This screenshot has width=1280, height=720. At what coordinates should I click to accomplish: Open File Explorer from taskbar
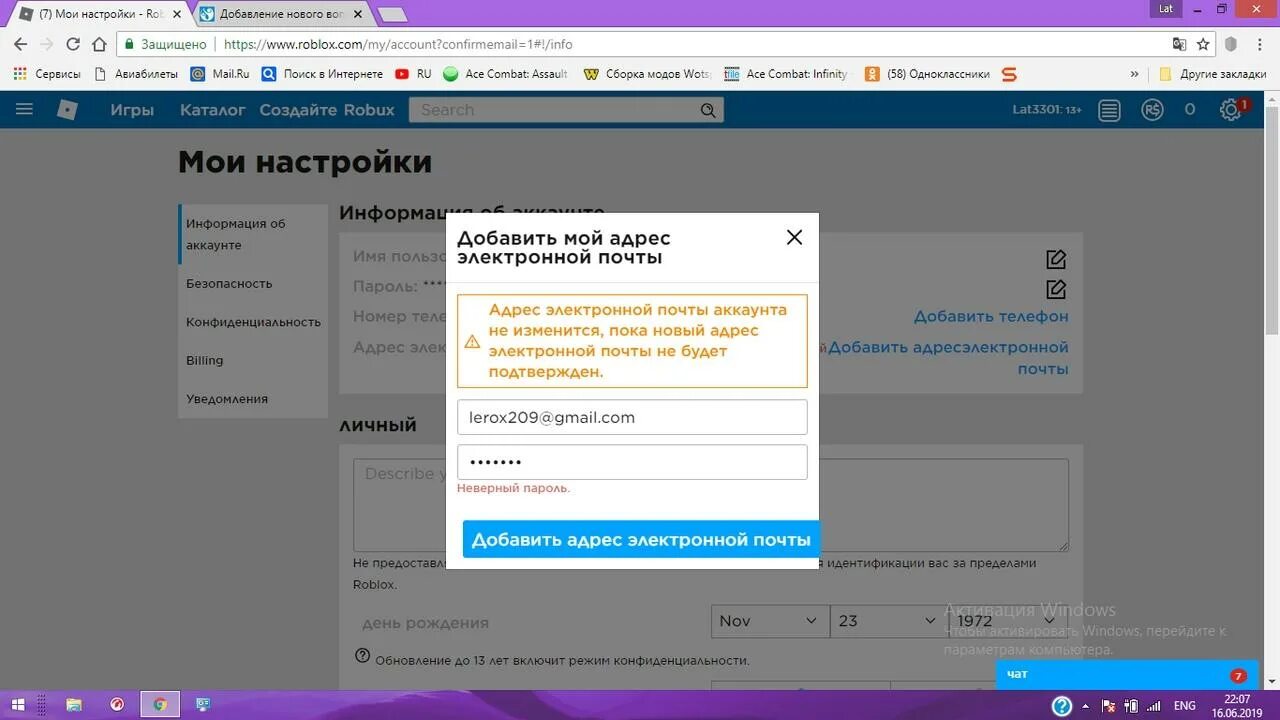73,705
